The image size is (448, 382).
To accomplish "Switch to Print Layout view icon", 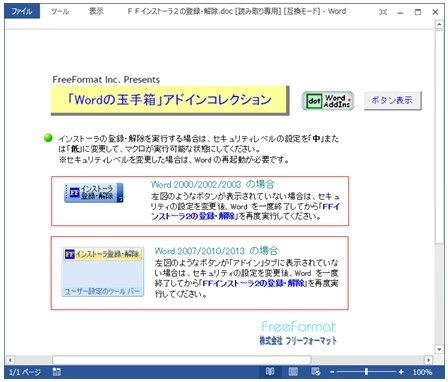I will [293, 371].
